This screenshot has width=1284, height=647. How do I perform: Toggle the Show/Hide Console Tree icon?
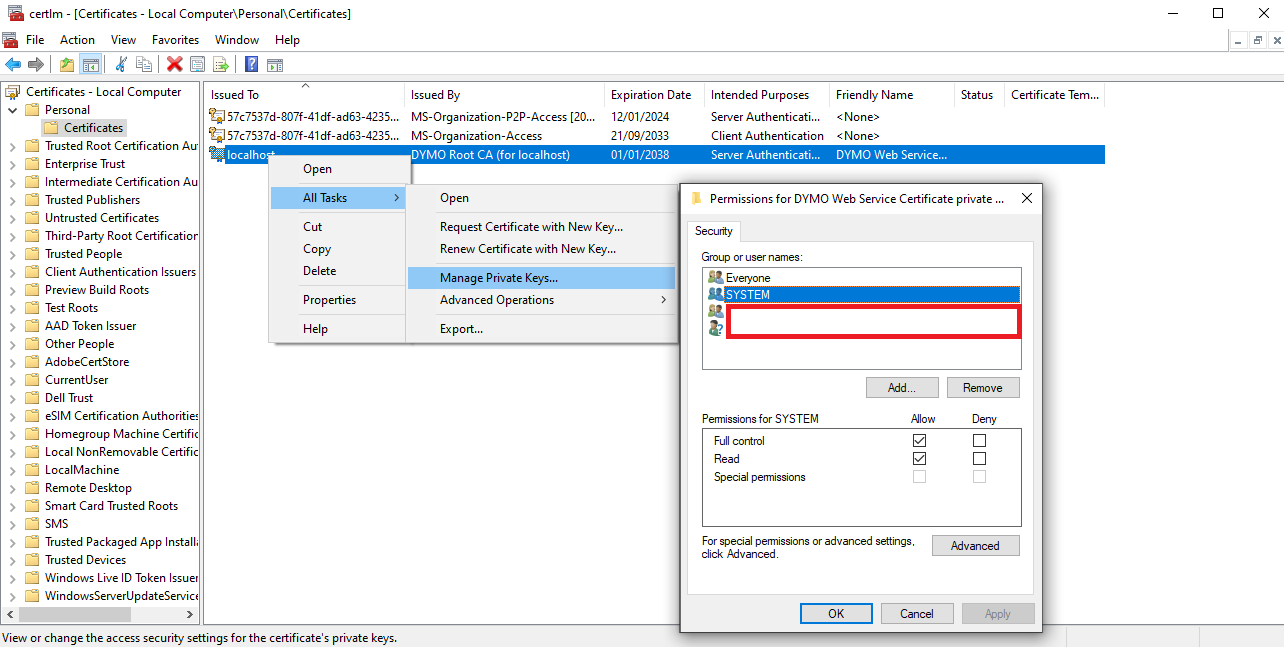pos(90,64)
